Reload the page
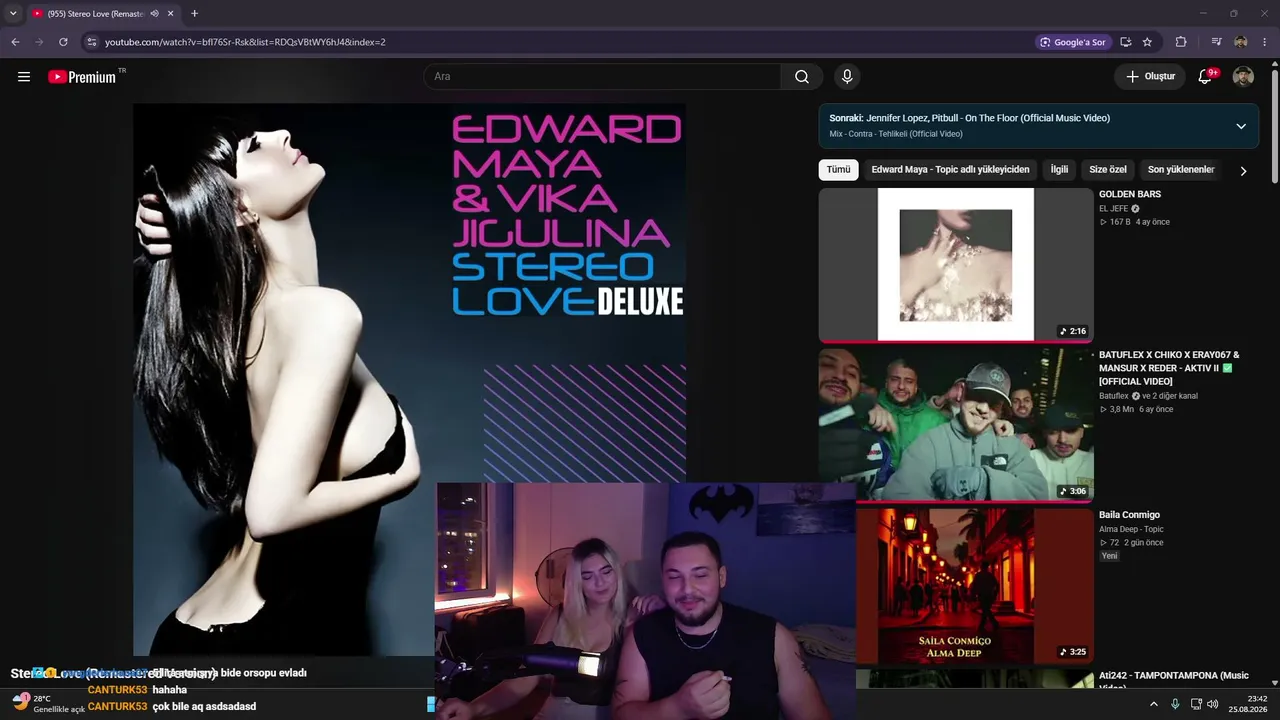Image resolution: width=1280 pixels, height=720 pixels. click(x=63, y=42)
